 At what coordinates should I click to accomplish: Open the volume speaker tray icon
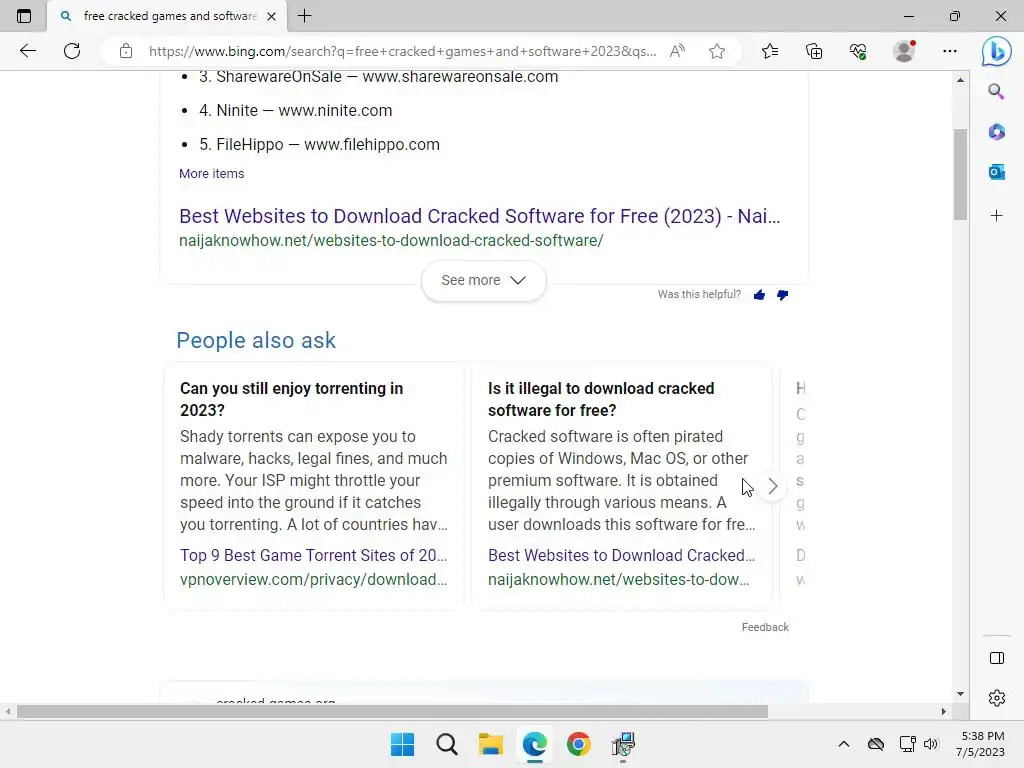coord(931,744)
